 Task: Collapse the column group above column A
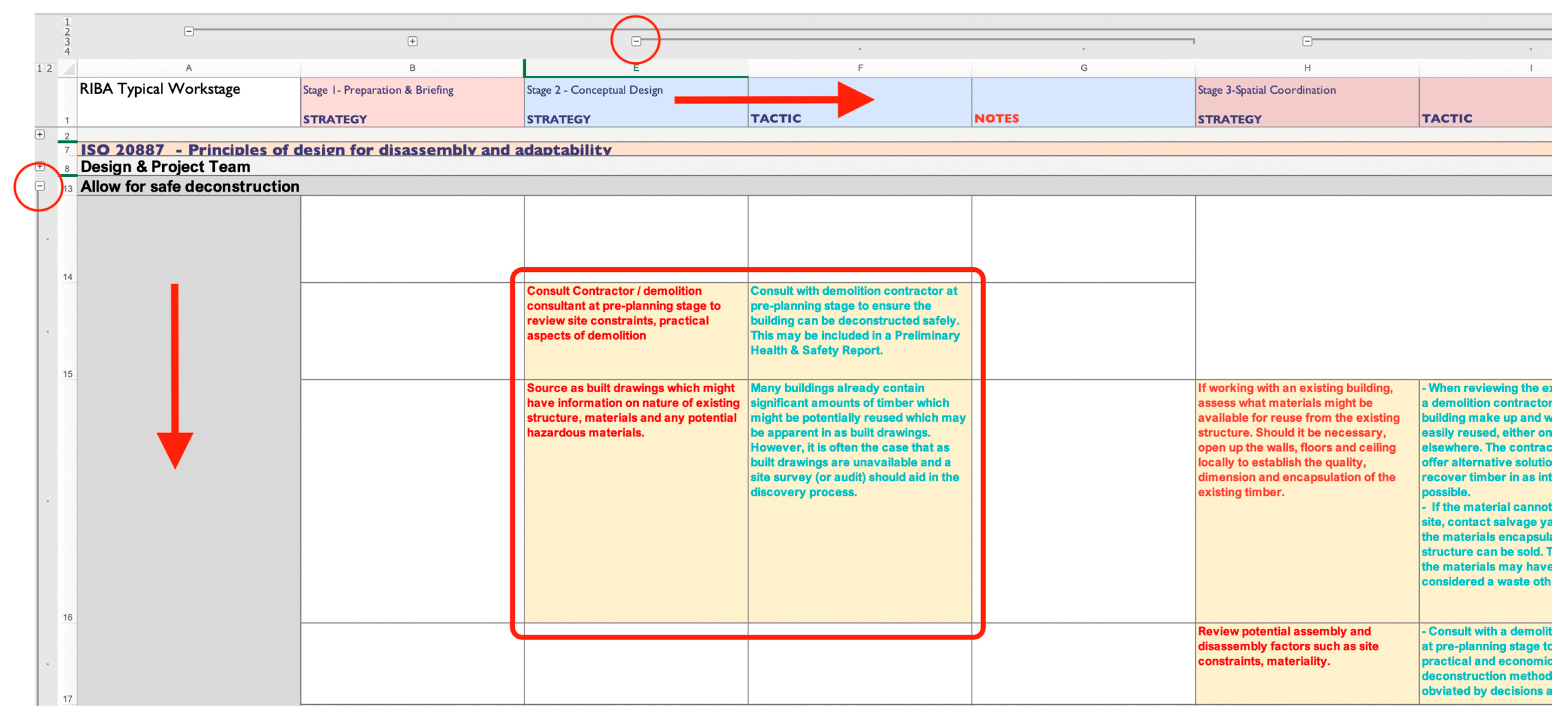tap(189, 31)
